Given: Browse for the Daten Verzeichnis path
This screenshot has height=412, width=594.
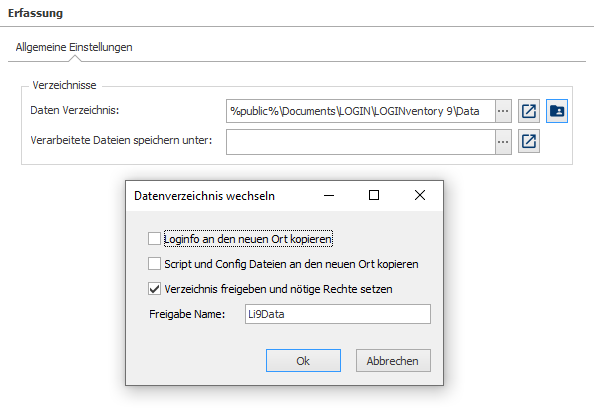Looking at the screenshot, I should pyautogui.click(x=503, y=111).
